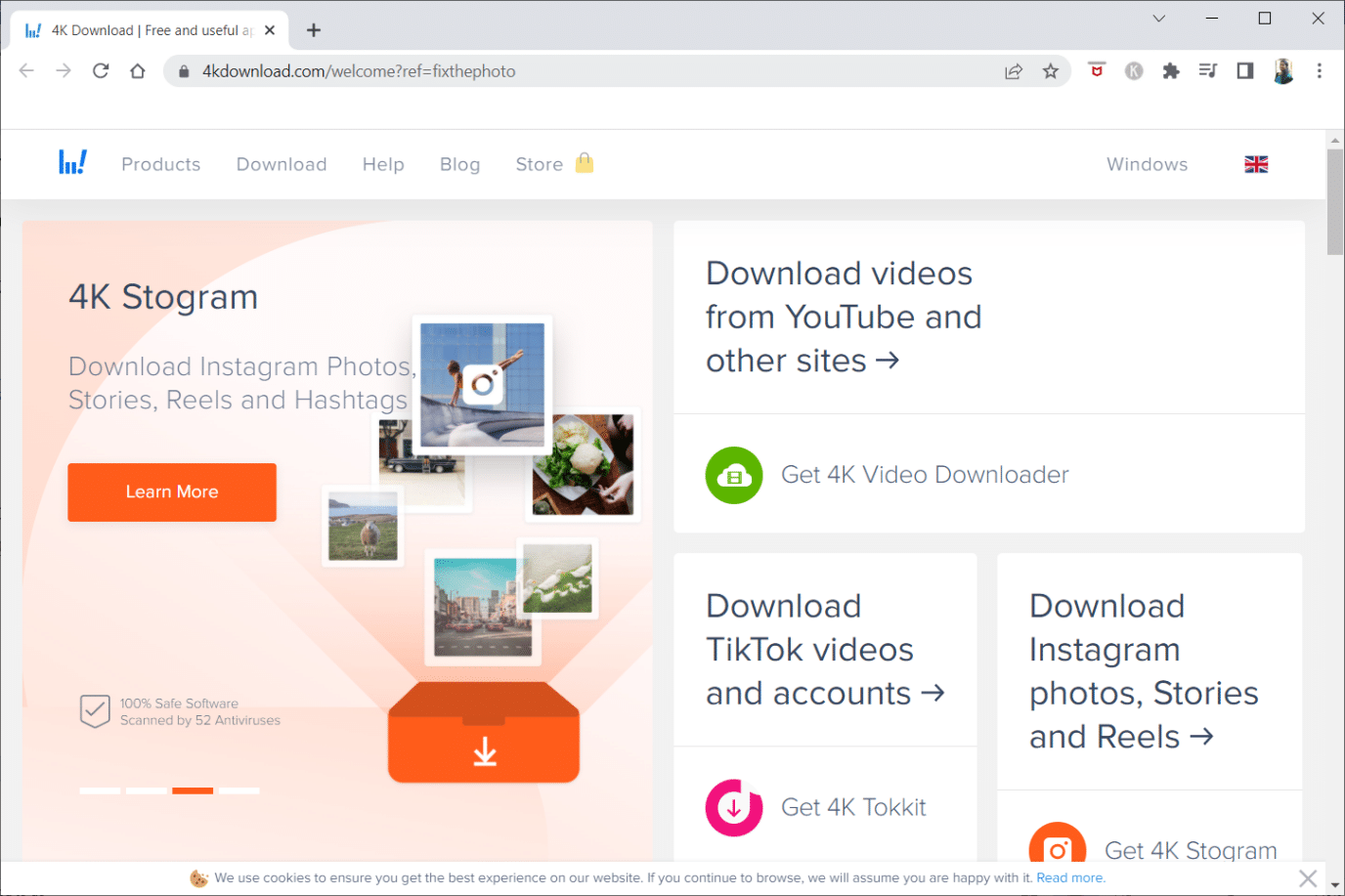Open the Download menu item
The image size is (1345, 896).
(282, 164)
